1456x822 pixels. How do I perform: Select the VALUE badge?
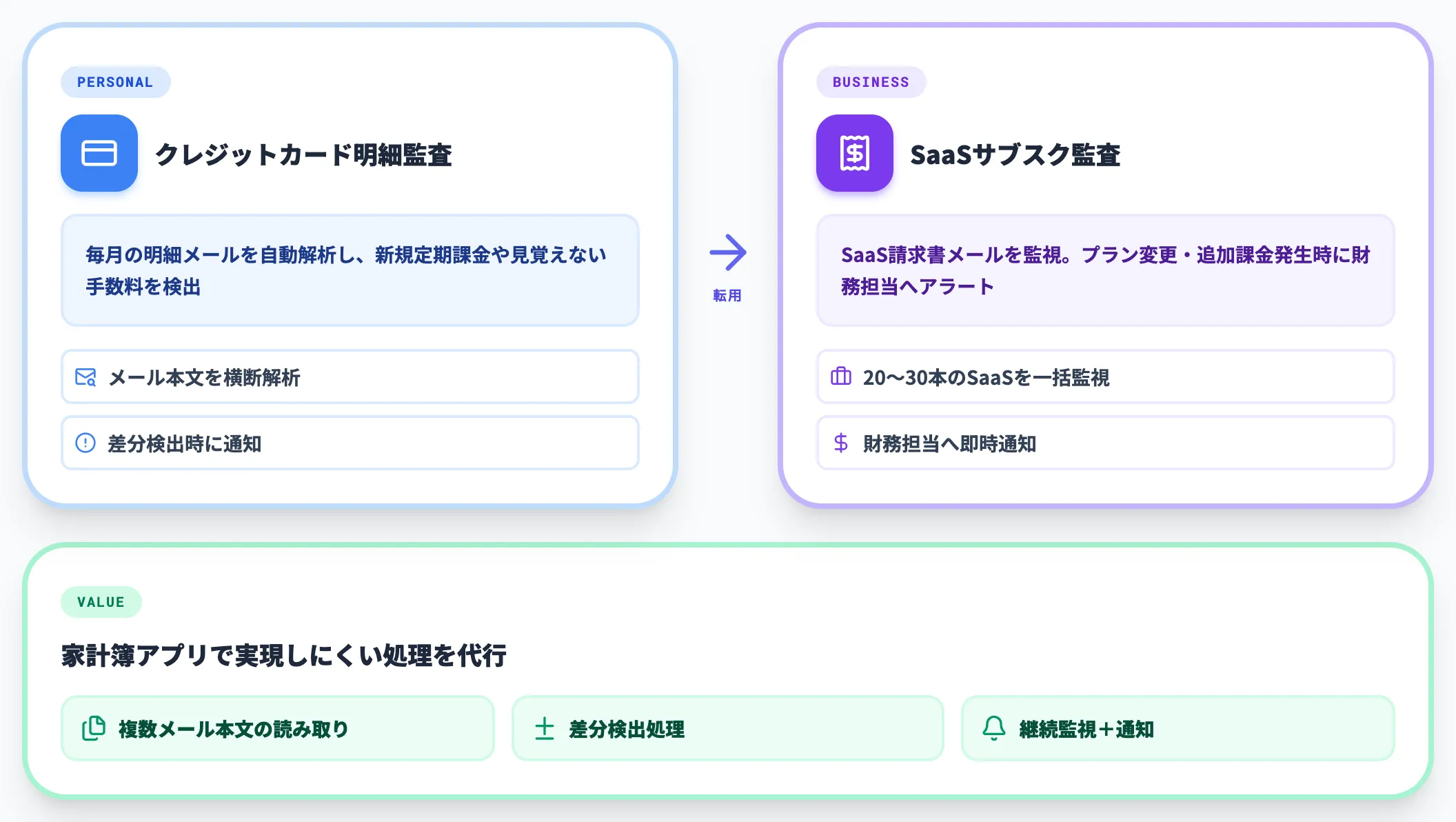coord(101,602)
